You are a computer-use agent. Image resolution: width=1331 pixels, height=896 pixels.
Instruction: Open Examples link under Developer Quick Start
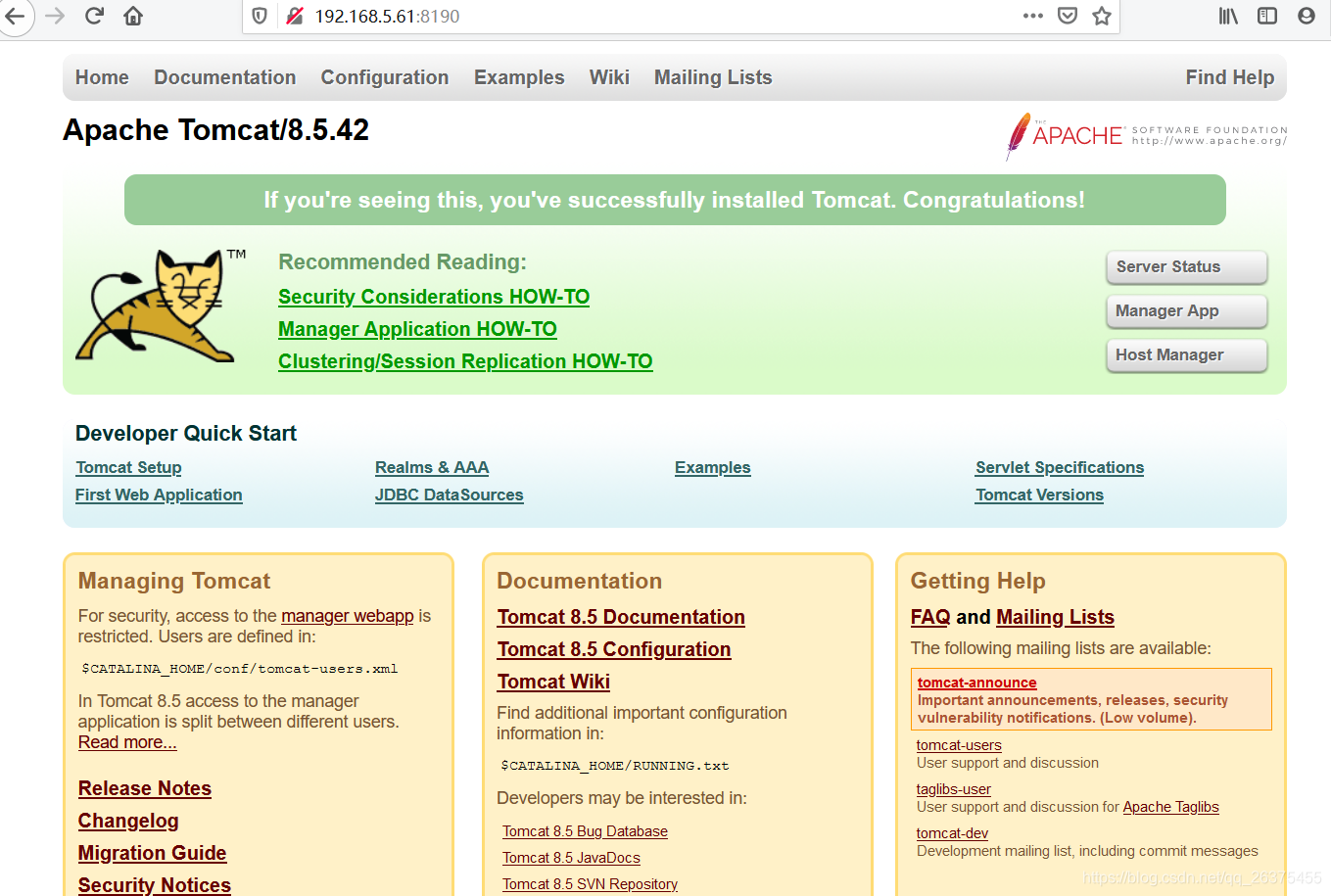coord(713,468)
